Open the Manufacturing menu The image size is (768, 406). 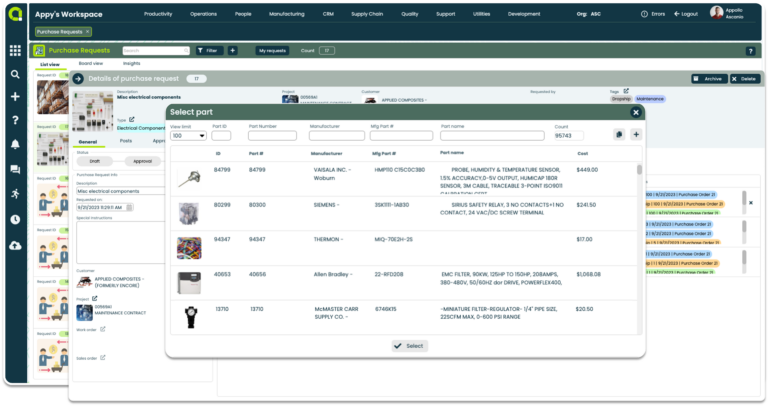pyautogui.click(x=287, y=14)
